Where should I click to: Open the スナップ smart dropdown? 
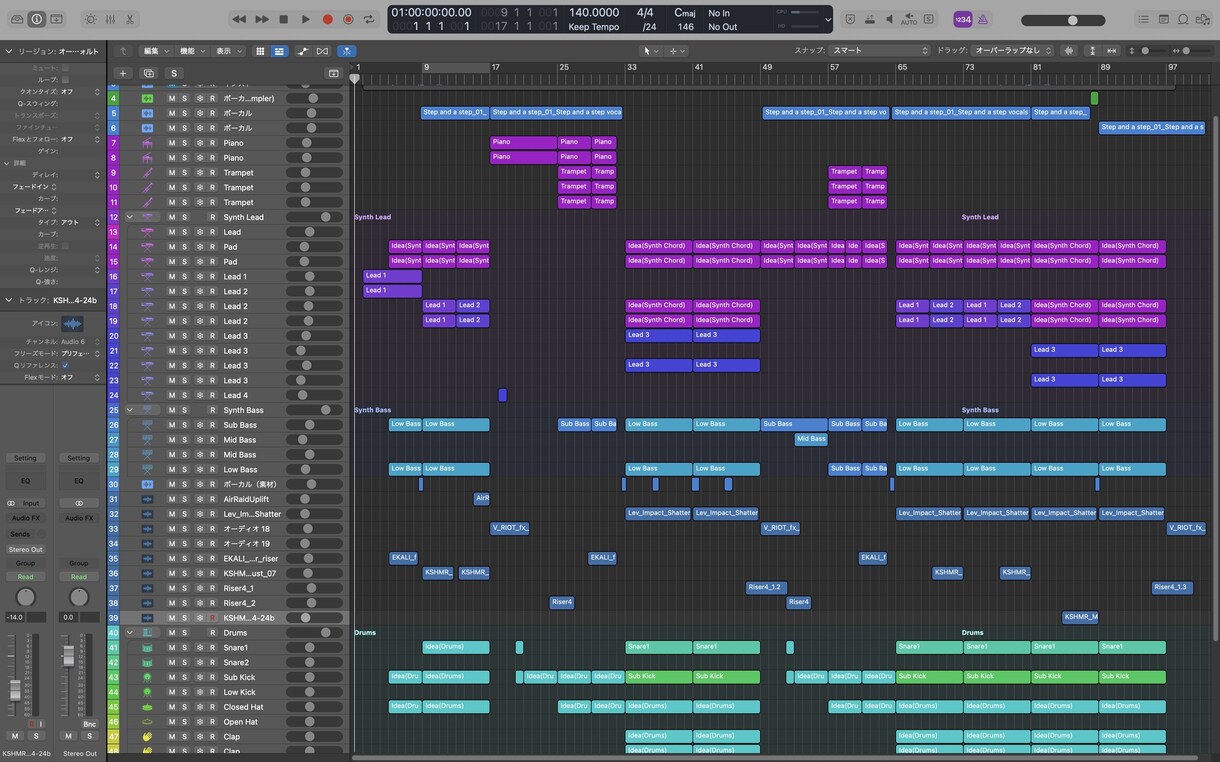[880, 50]
